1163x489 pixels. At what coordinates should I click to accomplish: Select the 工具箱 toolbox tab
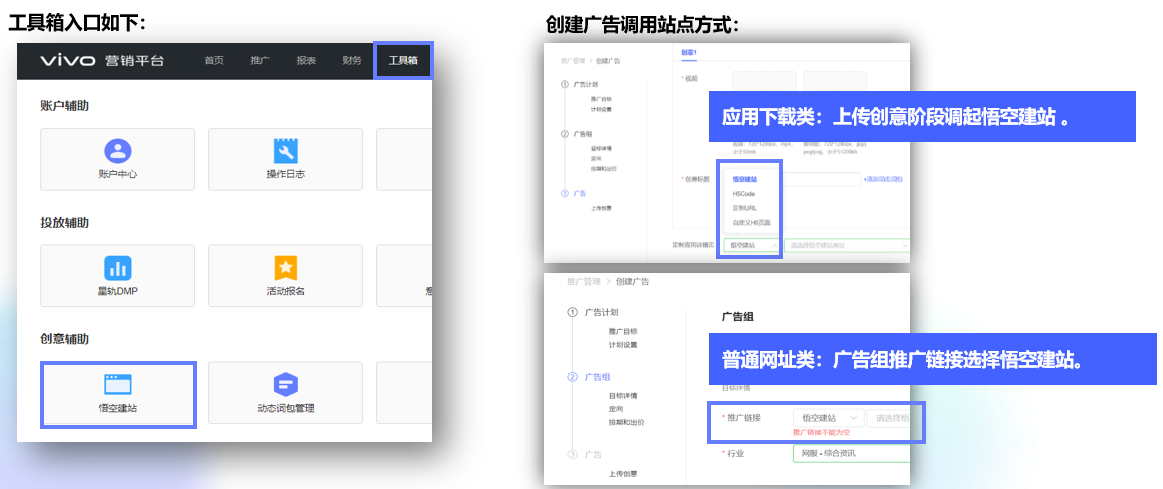pos(403,61)
